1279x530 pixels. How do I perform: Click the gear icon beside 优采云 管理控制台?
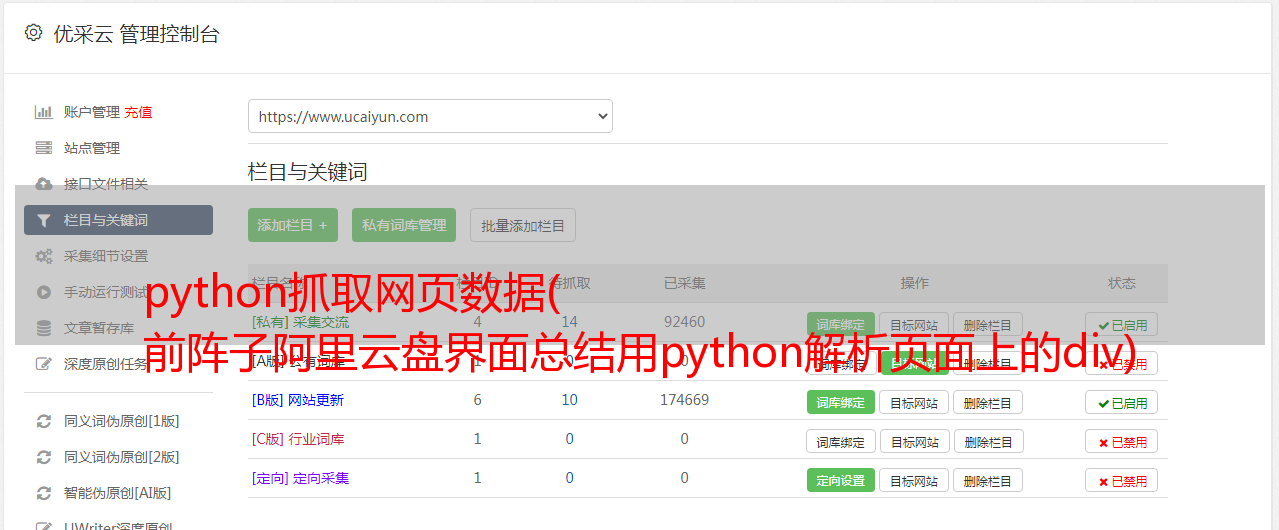(34, 33)
